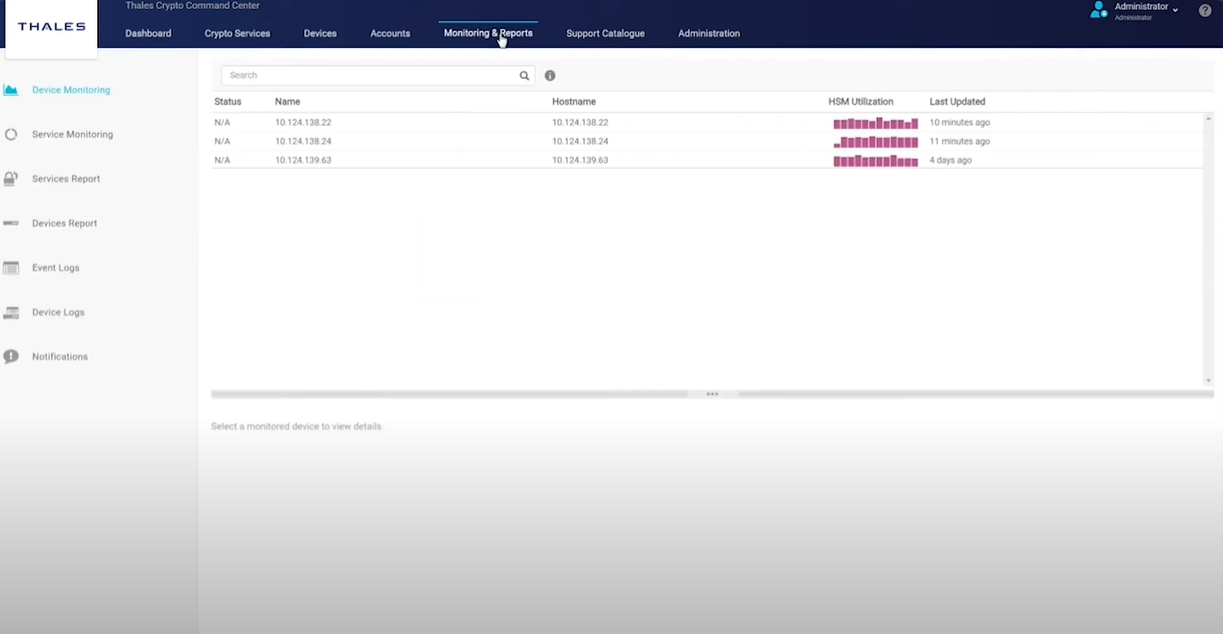Click the Service Monitoring circular icon

coord(11,134)
